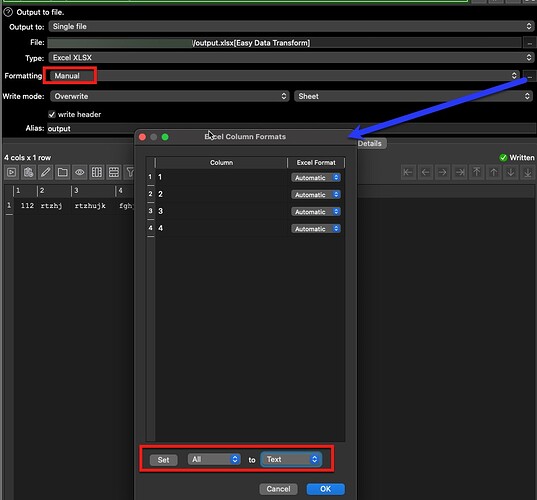Open the All columns selector dropdown

coord(214,459)
